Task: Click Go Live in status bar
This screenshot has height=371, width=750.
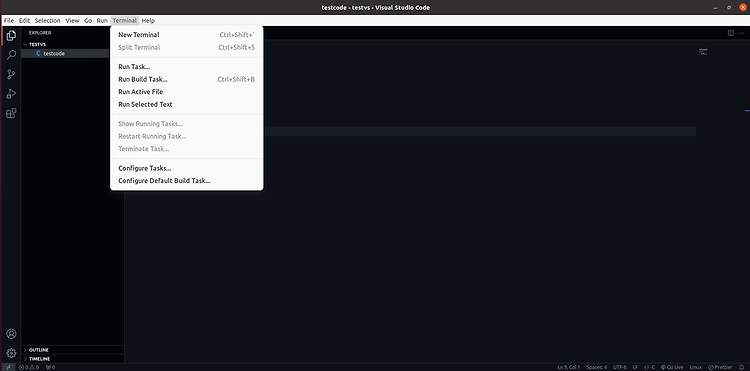Action: [x=672, y=367]
